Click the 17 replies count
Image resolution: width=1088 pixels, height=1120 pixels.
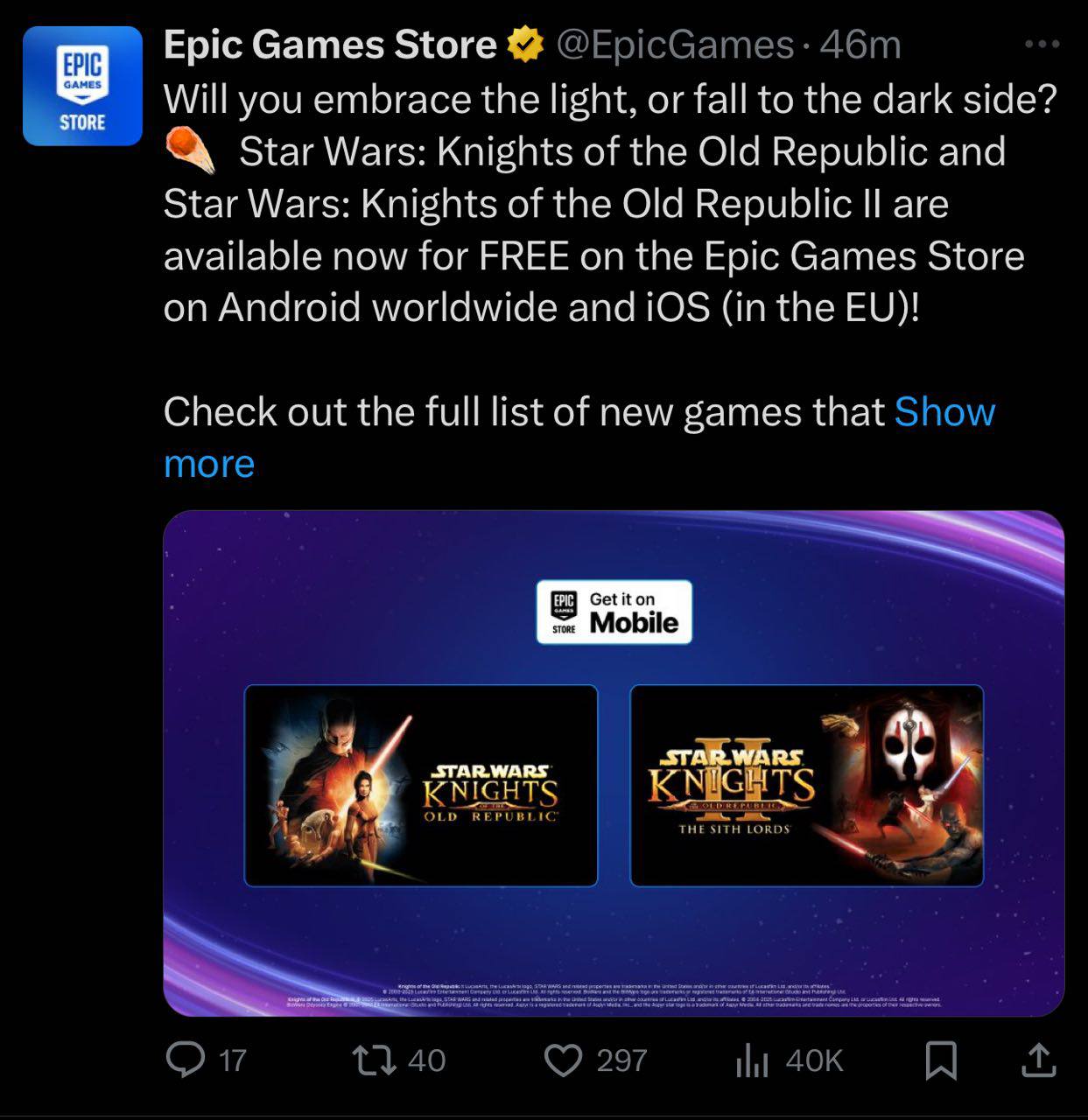(x=233, y=1061)
